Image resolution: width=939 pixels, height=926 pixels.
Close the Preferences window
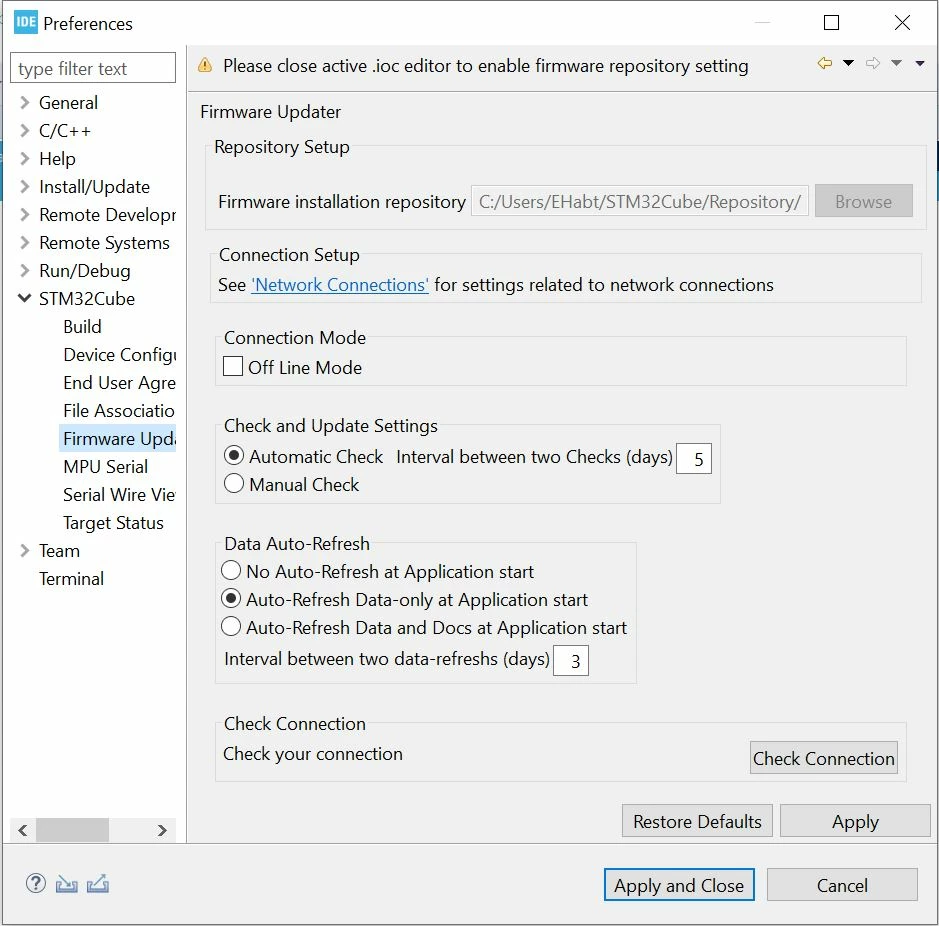coord(902,23)
